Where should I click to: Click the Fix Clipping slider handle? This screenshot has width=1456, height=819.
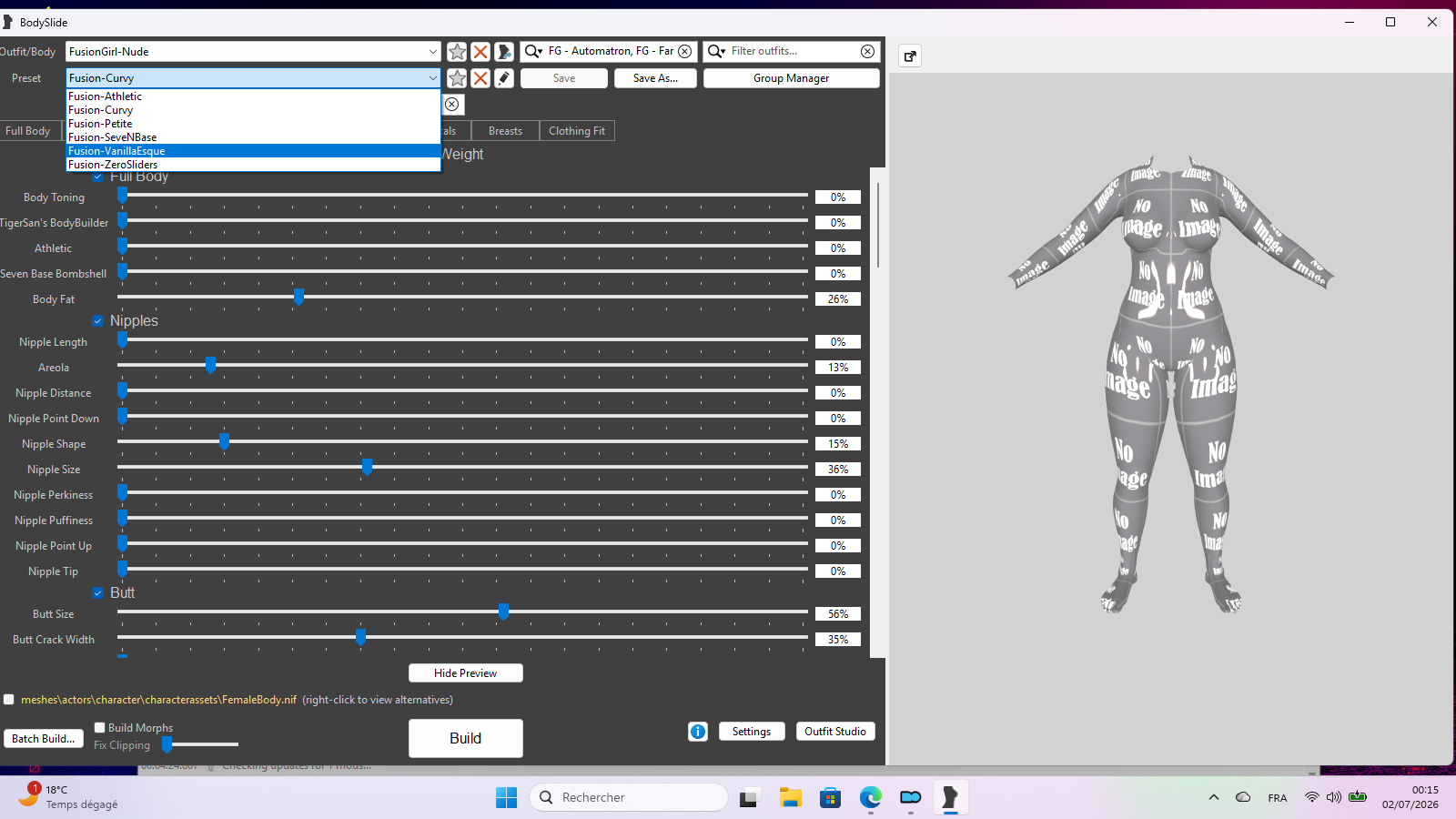pyautogui.click(x=167, y=745)
